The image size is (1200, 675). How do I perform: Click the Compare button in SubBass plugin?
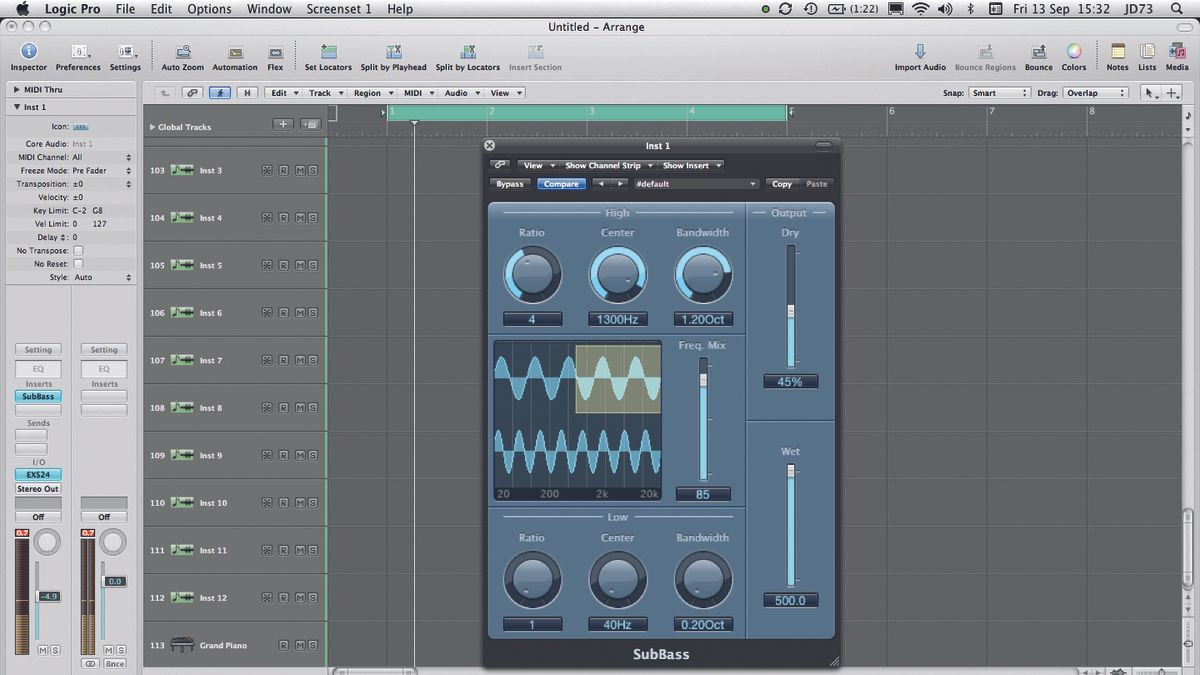pos(560,184)
